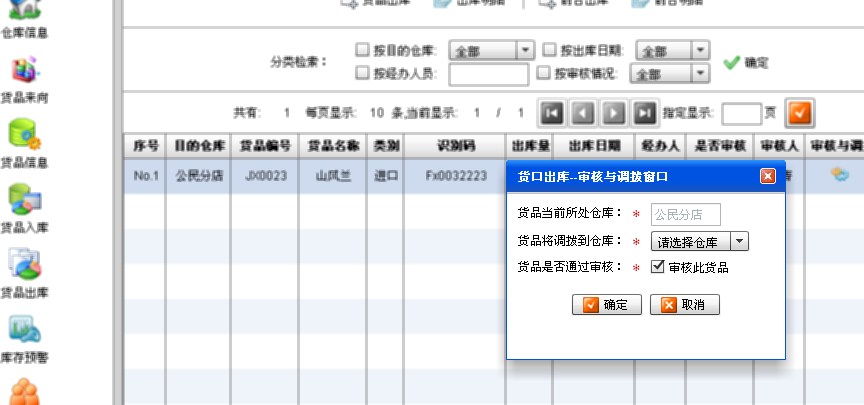Open the 请选择仓库 dropdown in the dialog
Viewport: 864px width, 405px height.
click(x=700, y=241)
